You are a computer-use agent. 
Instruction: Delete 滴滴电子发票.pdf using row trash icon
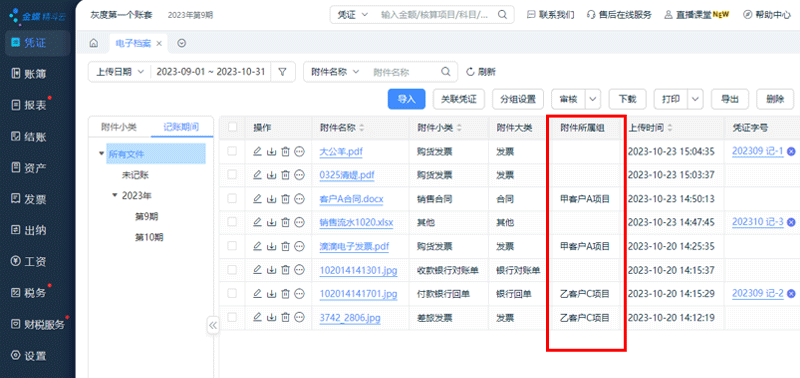coord(286,246)
